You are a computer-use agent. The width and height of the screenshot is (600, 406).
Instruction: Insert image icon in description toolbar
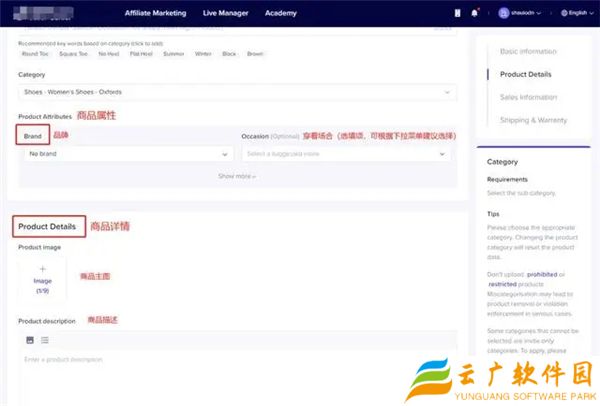(x=30, y=340)
